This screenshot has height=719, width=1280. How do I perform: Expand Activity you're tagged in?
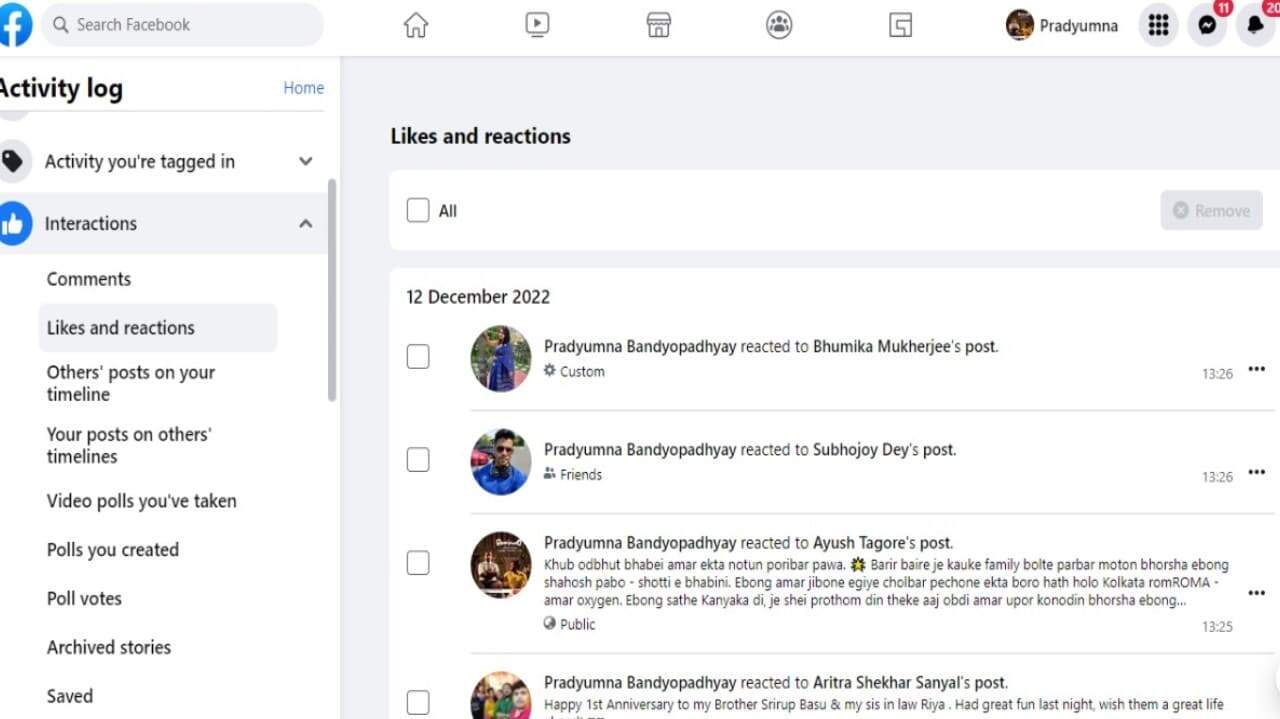305,161
